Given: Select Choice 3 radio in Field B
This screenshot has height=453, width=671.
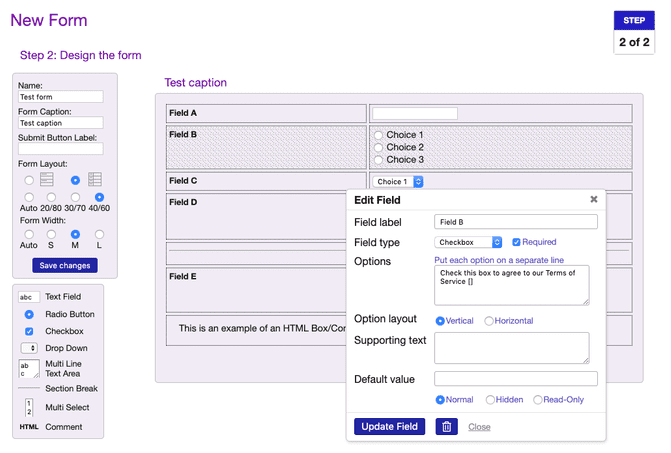Looking at the screenshot, I should pyautogui.click(x=378, y=160).
